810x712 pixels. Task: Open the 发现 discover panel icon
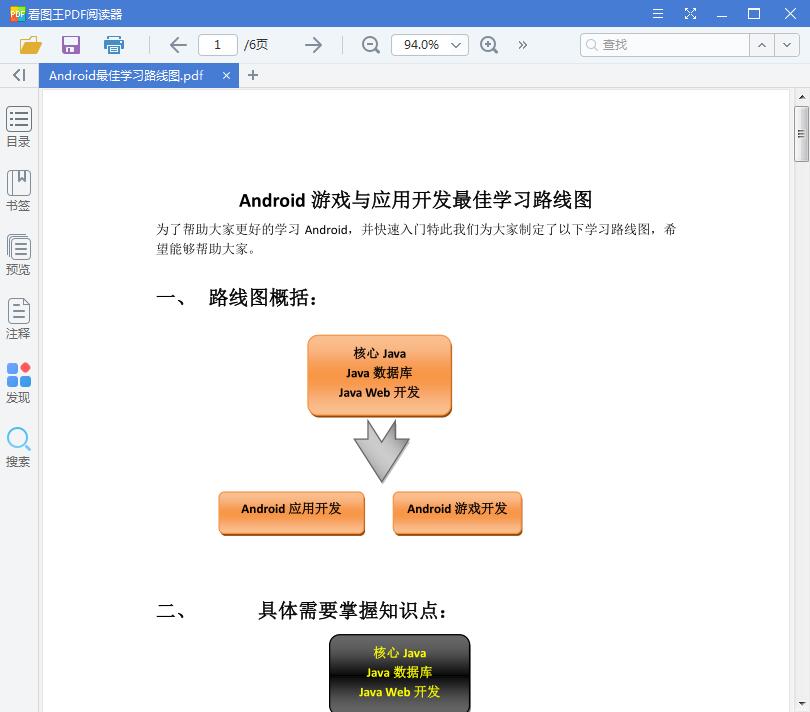click(x=18, y=381)
